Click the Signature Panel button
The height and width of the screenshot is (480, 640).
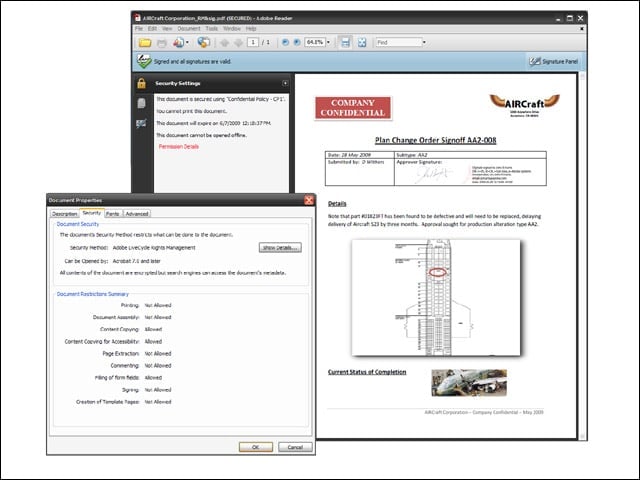553,61
